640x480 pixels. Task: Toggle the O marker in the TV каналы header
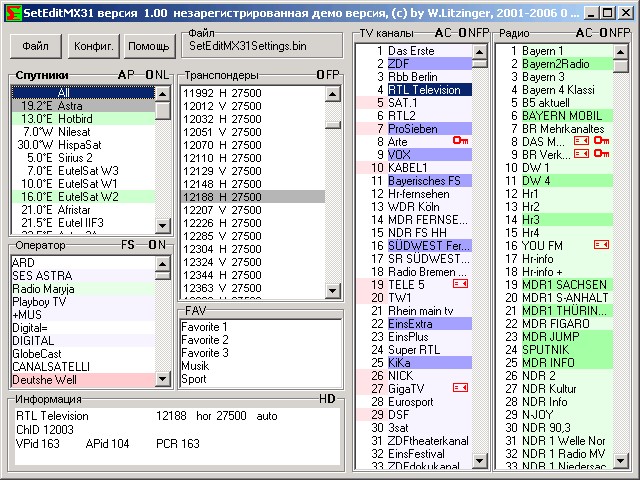[x=461, y=33]
